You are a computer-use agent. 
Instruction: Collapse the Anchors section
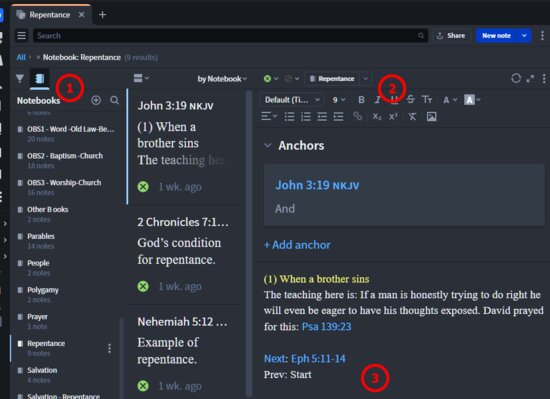pos(268,145)
